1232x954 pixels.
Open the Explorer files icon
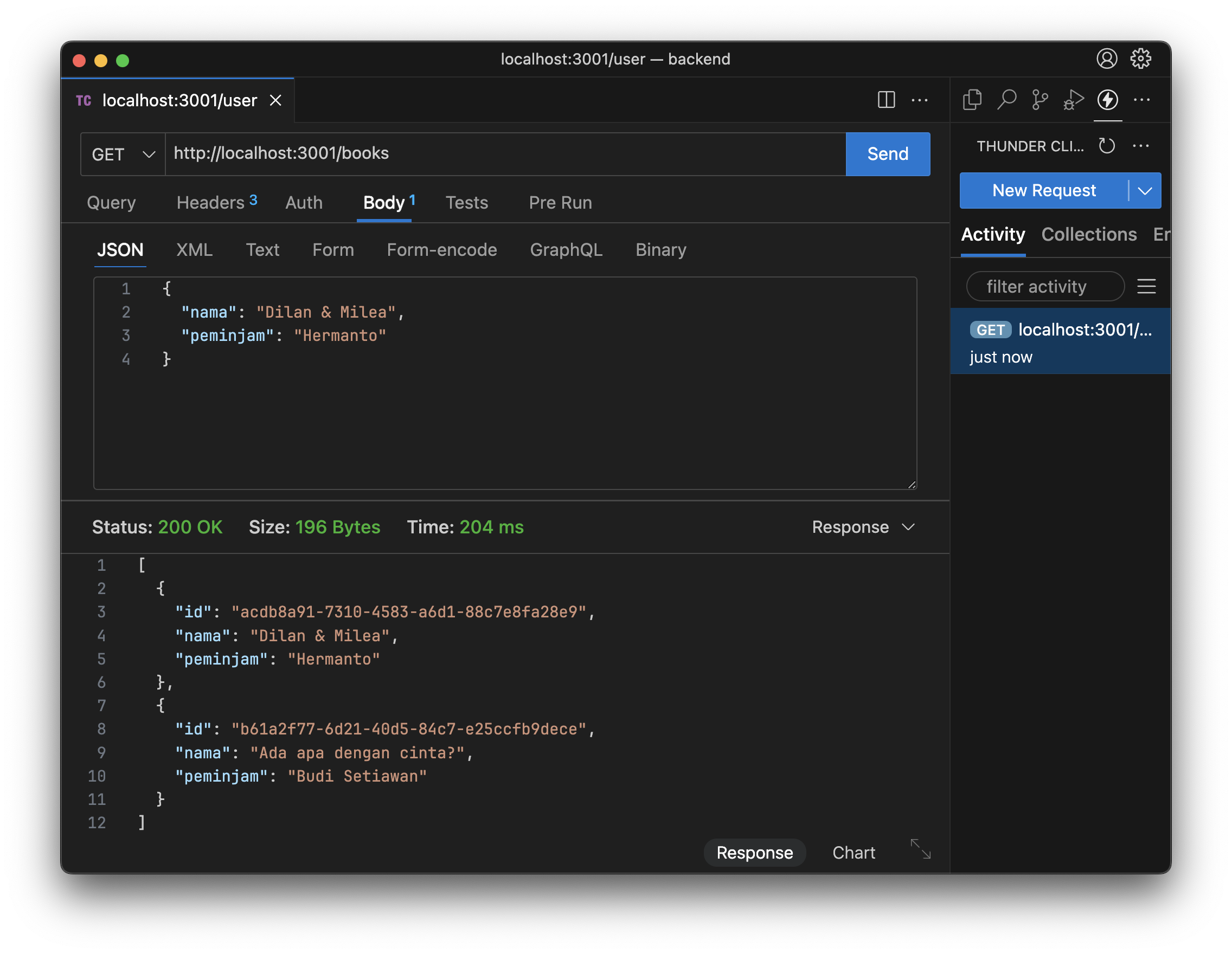(972, 100)
